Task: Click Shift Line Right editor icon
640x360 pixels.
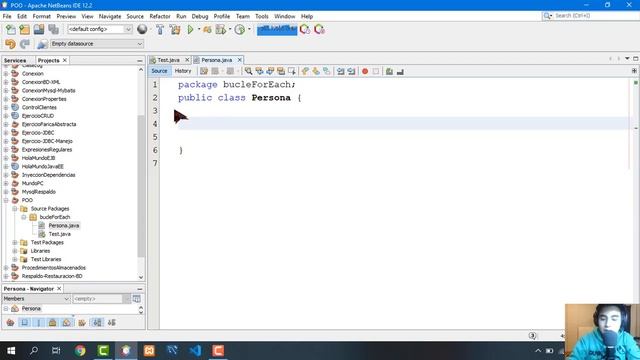Action: (x=351, y=71)
